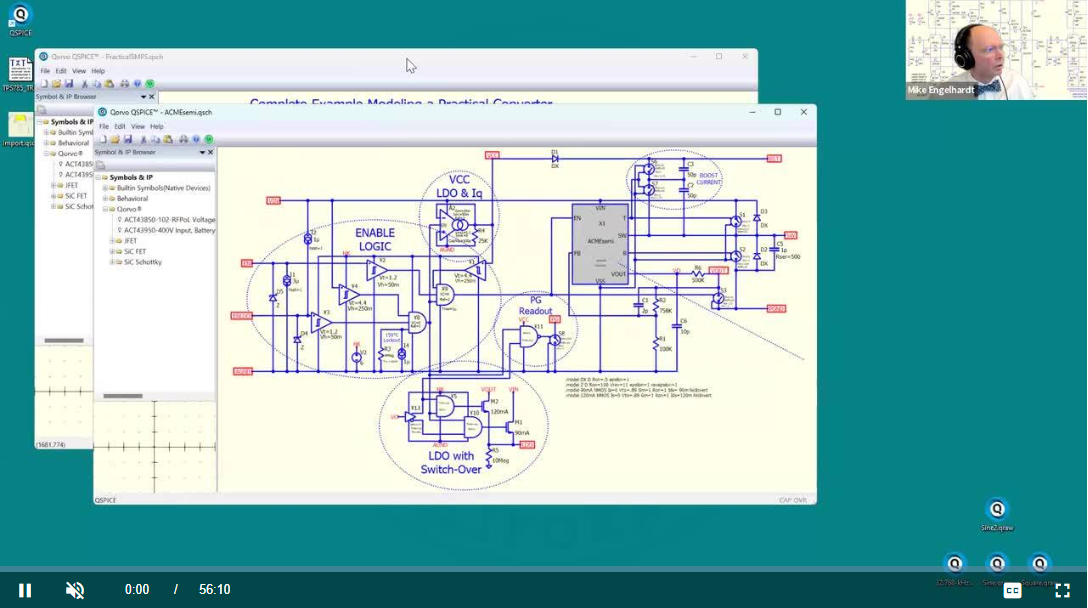Click VCC LDO & Iq label
This screenshot has width=1088, height=608.
(459, 186)
